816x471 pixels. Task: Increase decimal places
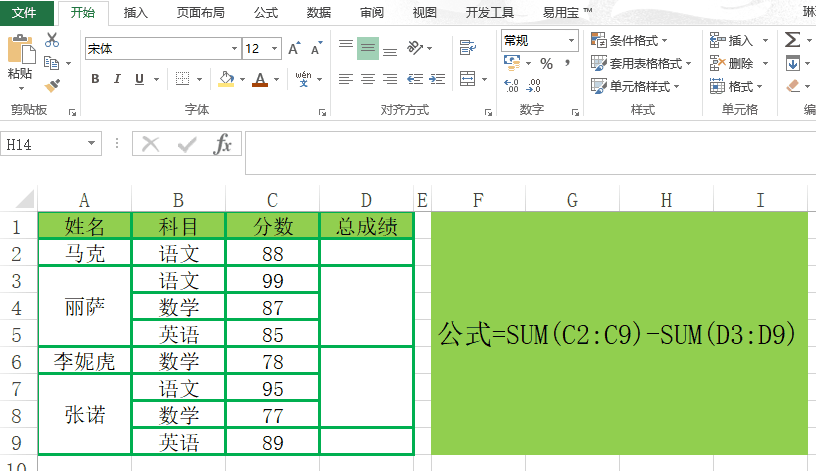(x=512, y=85)
